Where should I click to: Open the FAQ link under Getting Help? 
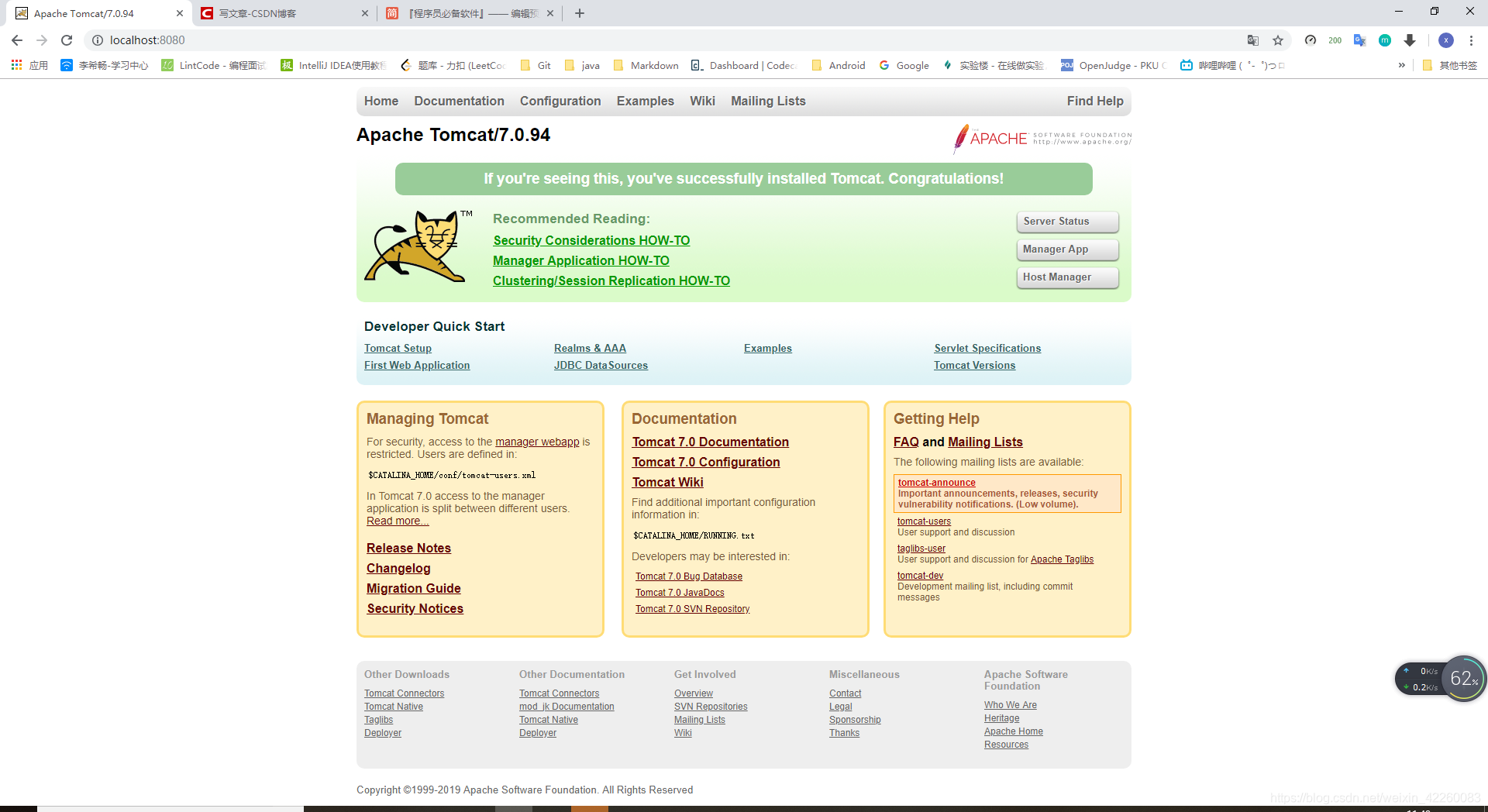(906, 442)
